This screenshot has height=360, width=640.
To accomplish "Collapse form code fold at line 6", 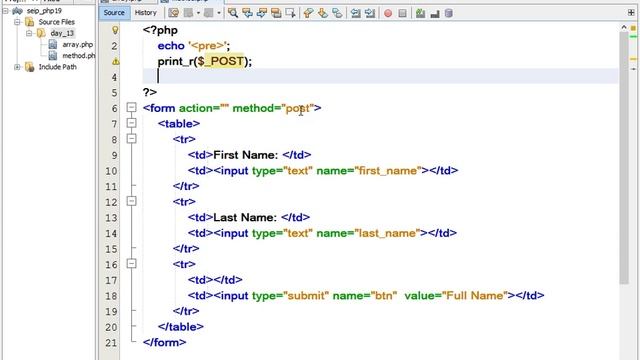I will click(x=131, y=107).
